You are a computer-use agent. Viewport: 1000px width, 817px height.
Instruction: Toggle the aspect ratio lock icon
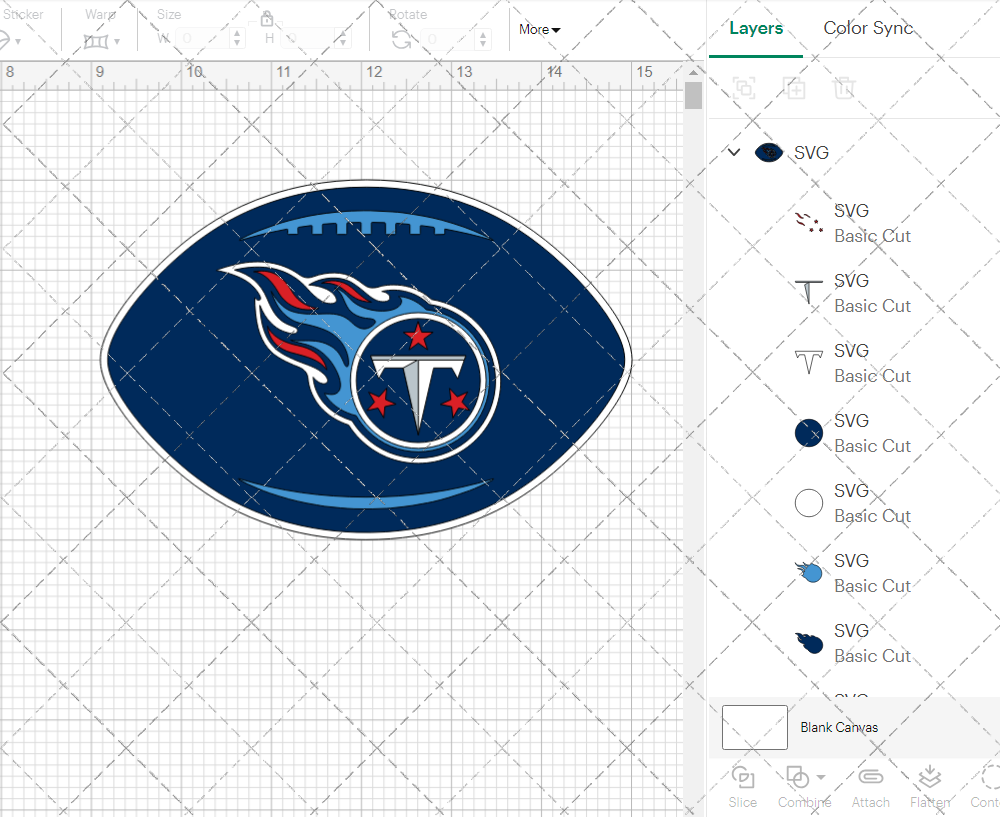(267, 18)
